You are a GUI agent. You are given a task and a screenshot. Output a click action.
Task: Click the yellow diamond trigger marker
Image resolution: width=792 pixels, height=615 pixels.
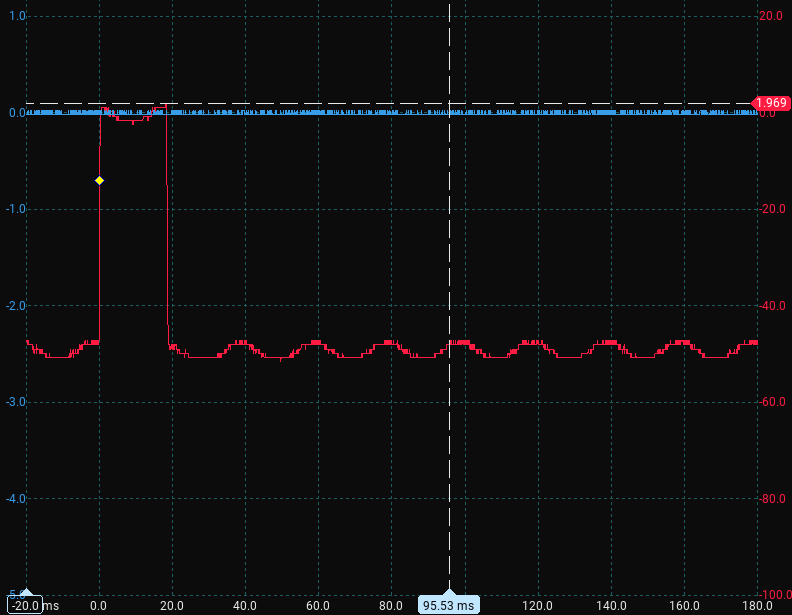pos(99,180)
